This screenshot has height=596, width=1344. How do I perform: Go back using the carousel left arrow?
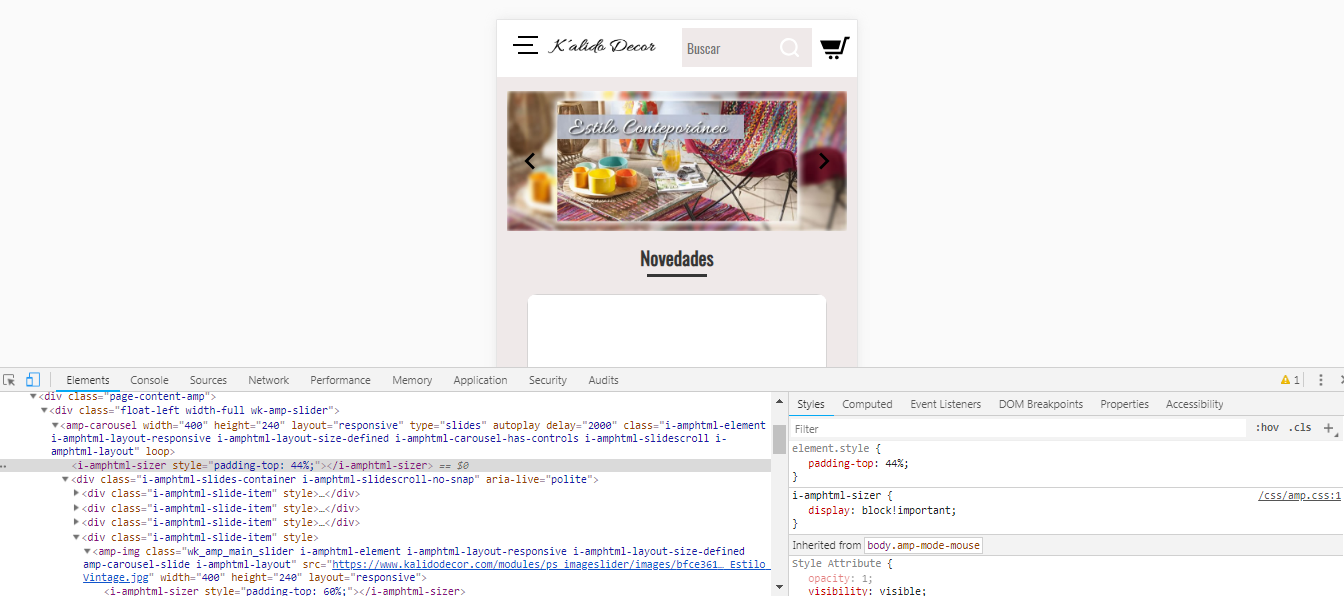pos(530,161)
